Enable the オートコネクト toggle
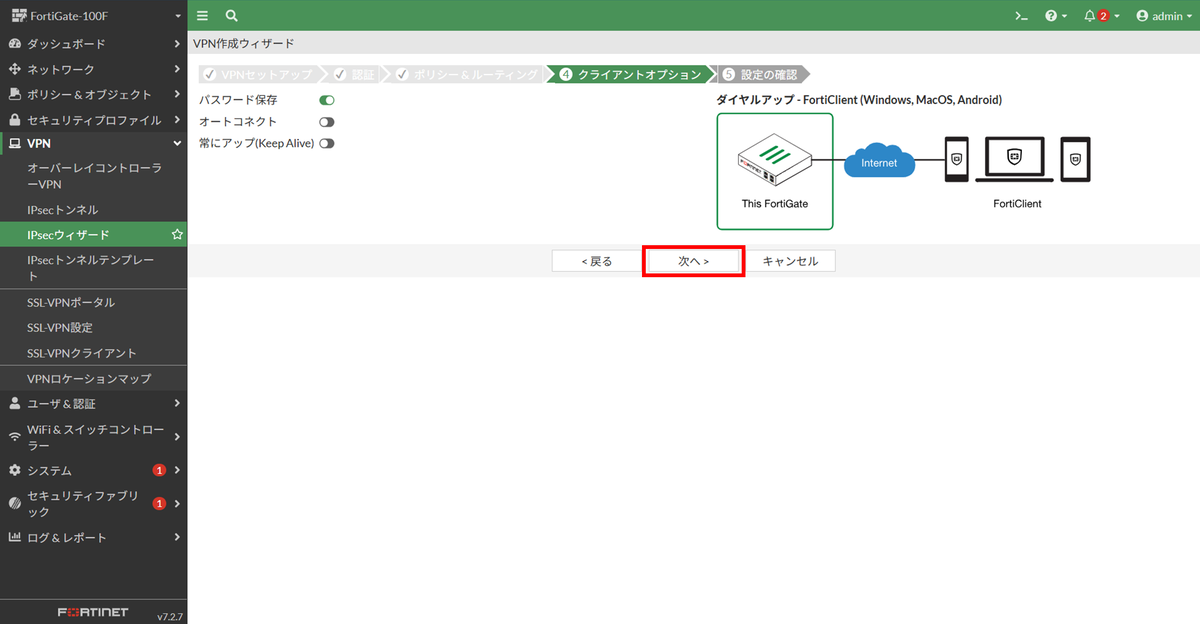Image resolution: width=1200 pixels, height=624 pixels. (x=326, y=122)
